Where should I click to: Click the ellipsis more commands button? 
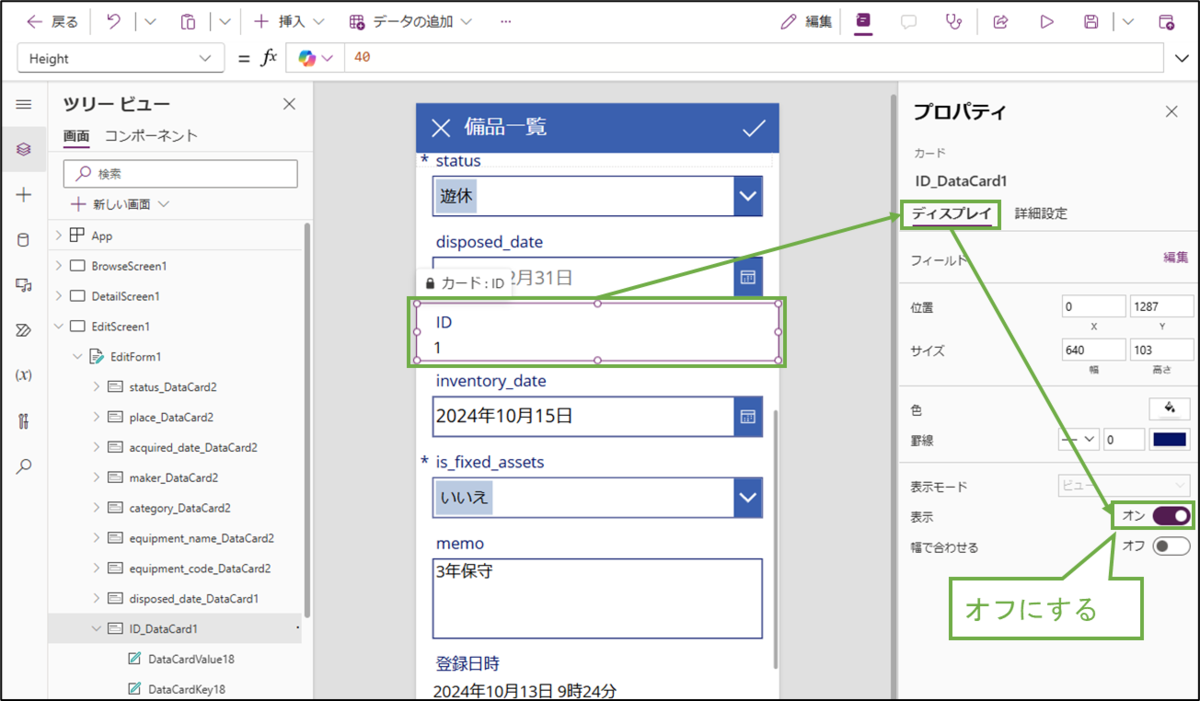506,21
